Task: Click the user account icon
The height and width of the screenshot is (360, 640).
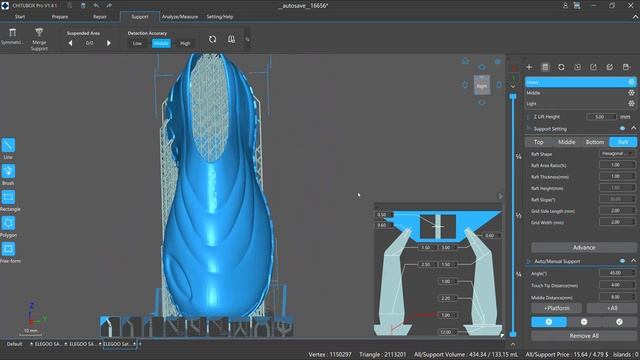Action: point(565,6)
